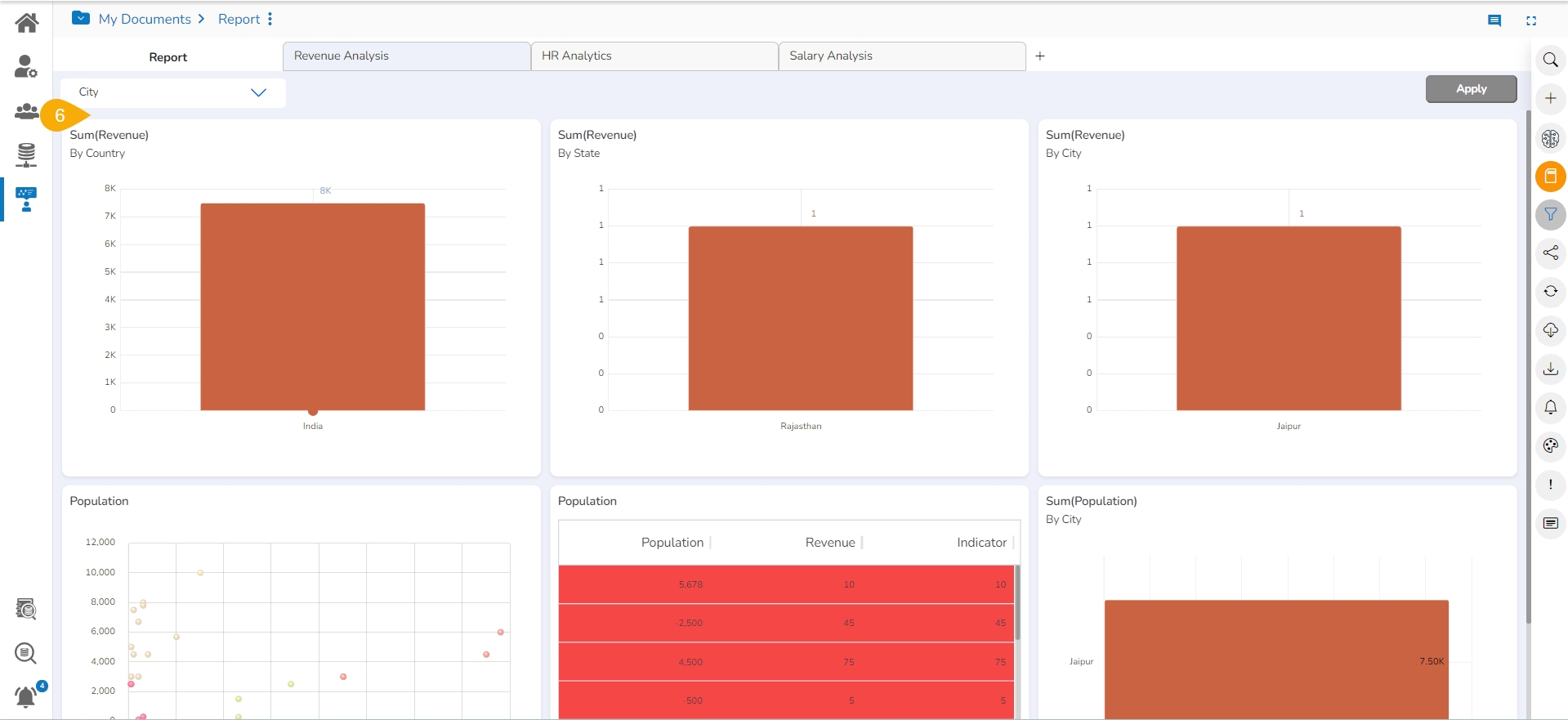Switch to the HR Analytics tab

(654, 56)
